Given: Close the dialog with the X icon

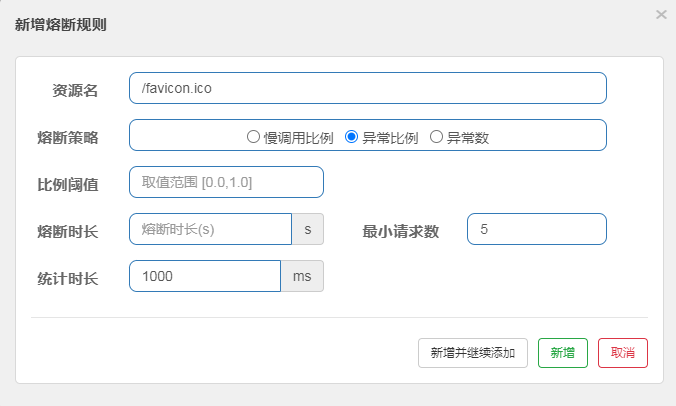Looking at the screenshot, I should [661, 15].
